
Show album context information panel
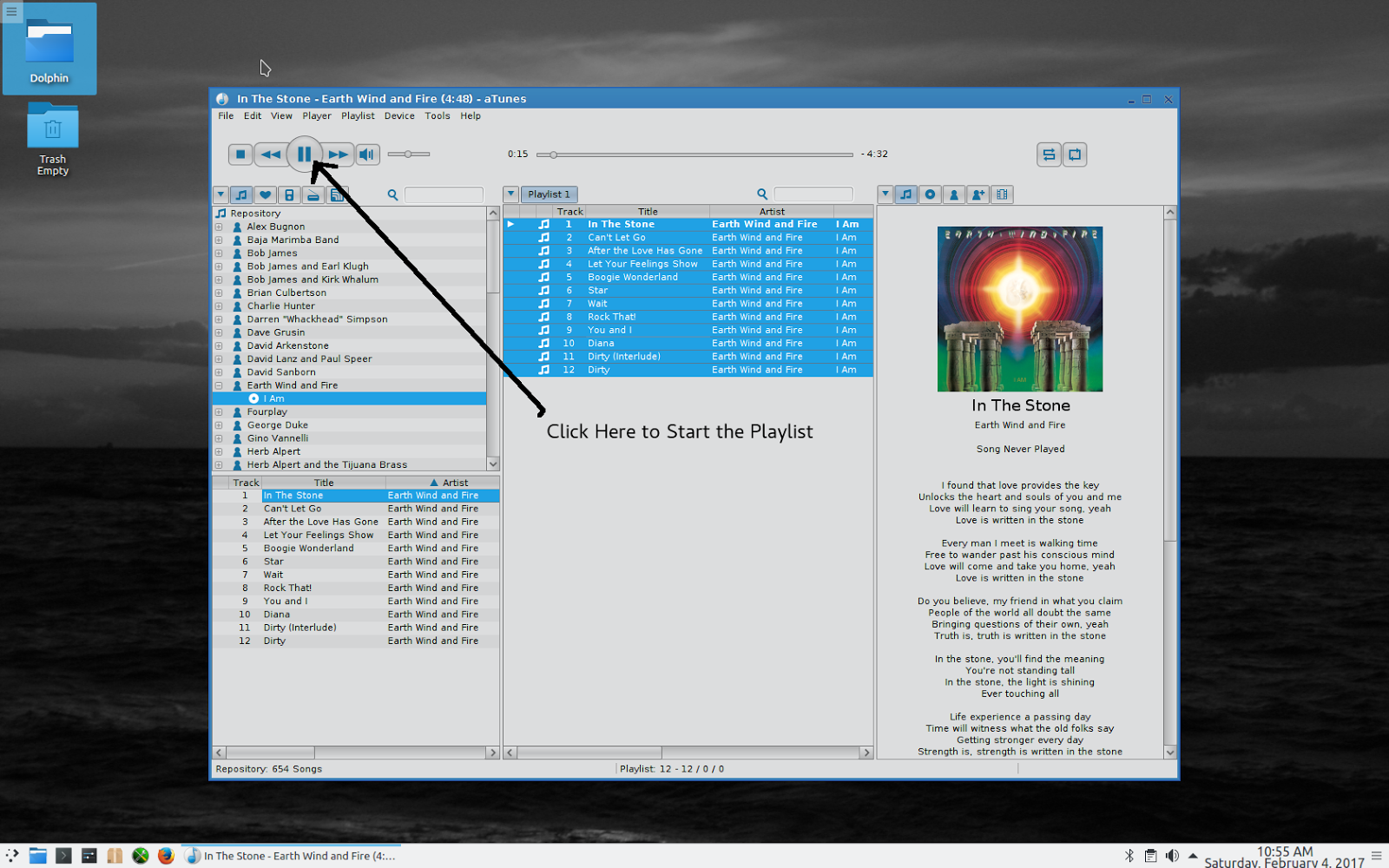tap(931, 194)
